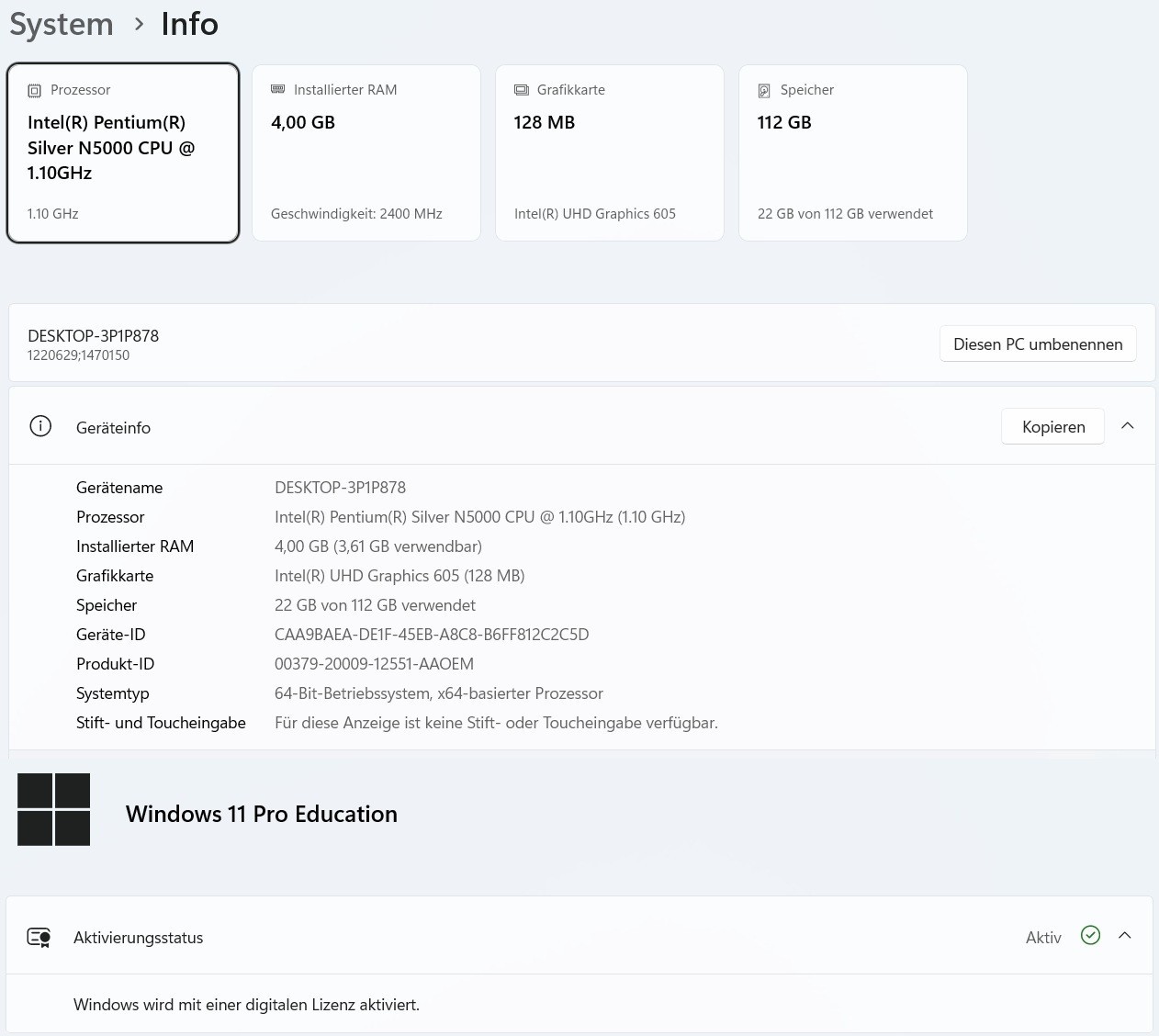Screen dimensions: 1159x1036
Task: Collapse the Aktivierungsstatus section chevron
Action: pyautogui.click(x=1125, y=935)
